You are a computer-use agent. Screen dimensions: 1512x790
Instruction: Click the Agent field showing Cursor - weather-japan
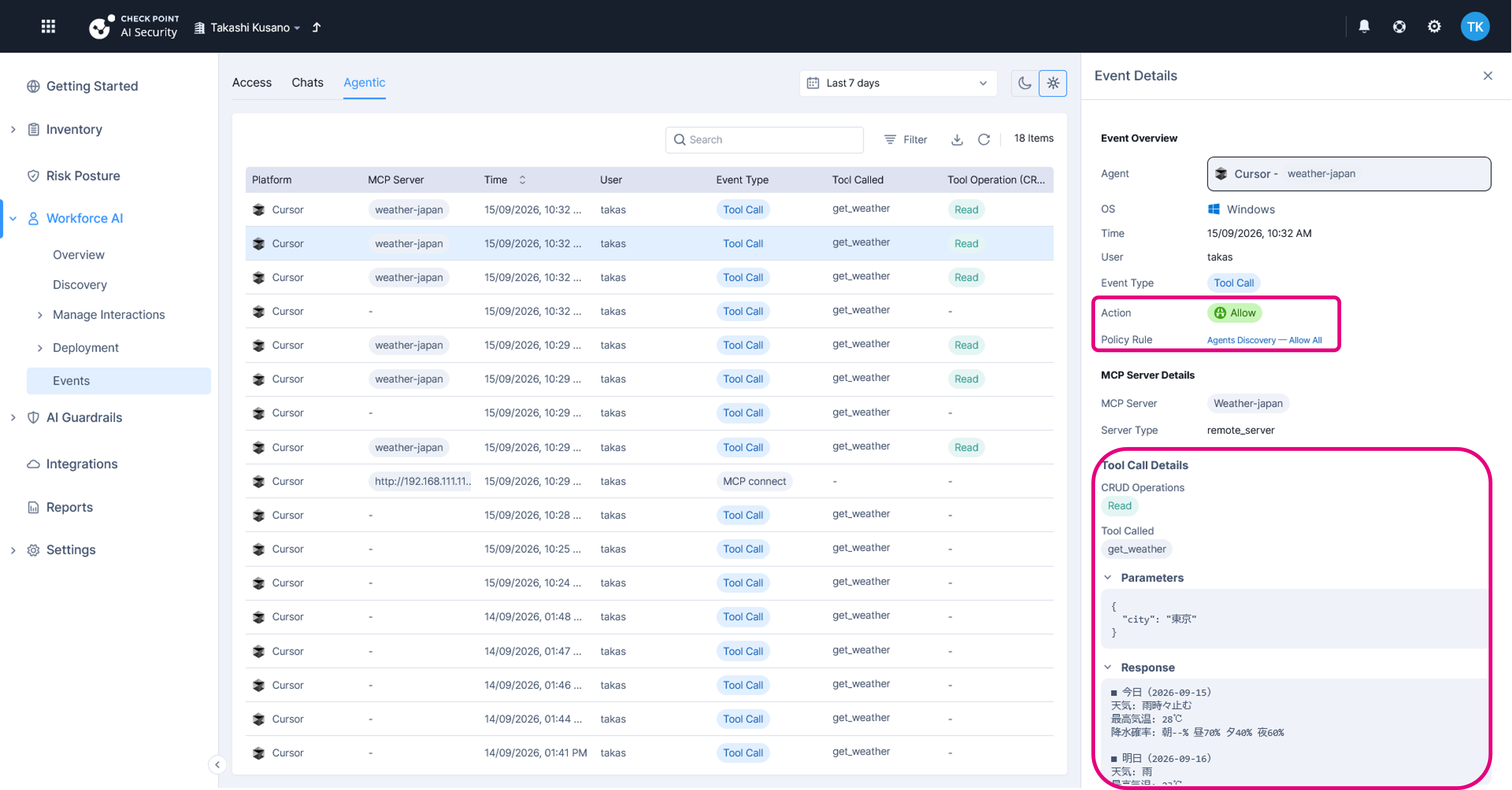tap(1348, 174)
